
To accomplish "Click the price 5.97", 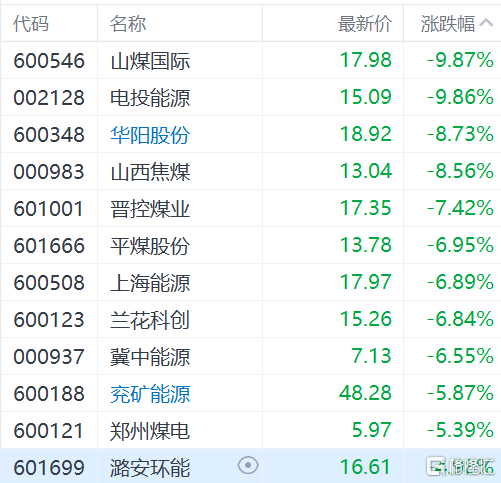I will point(371,430).
